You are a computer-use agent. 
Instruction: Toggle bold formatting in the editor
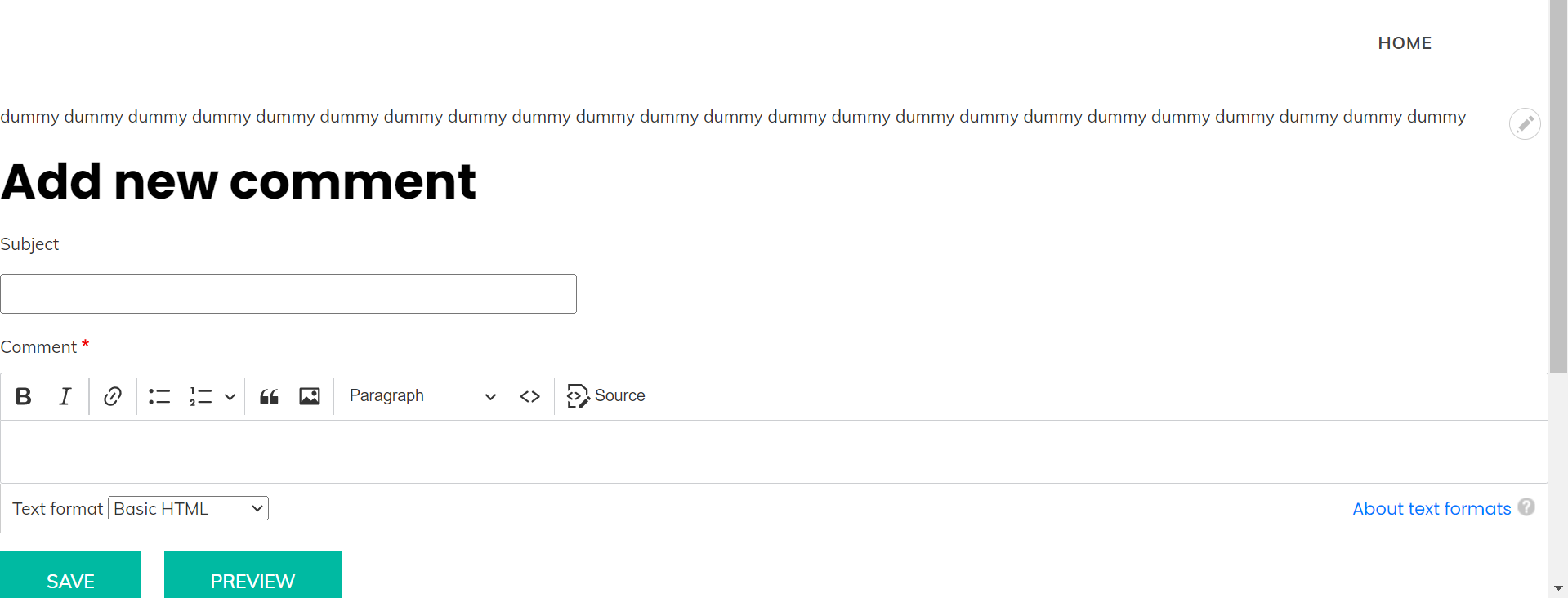coord(24,396)
